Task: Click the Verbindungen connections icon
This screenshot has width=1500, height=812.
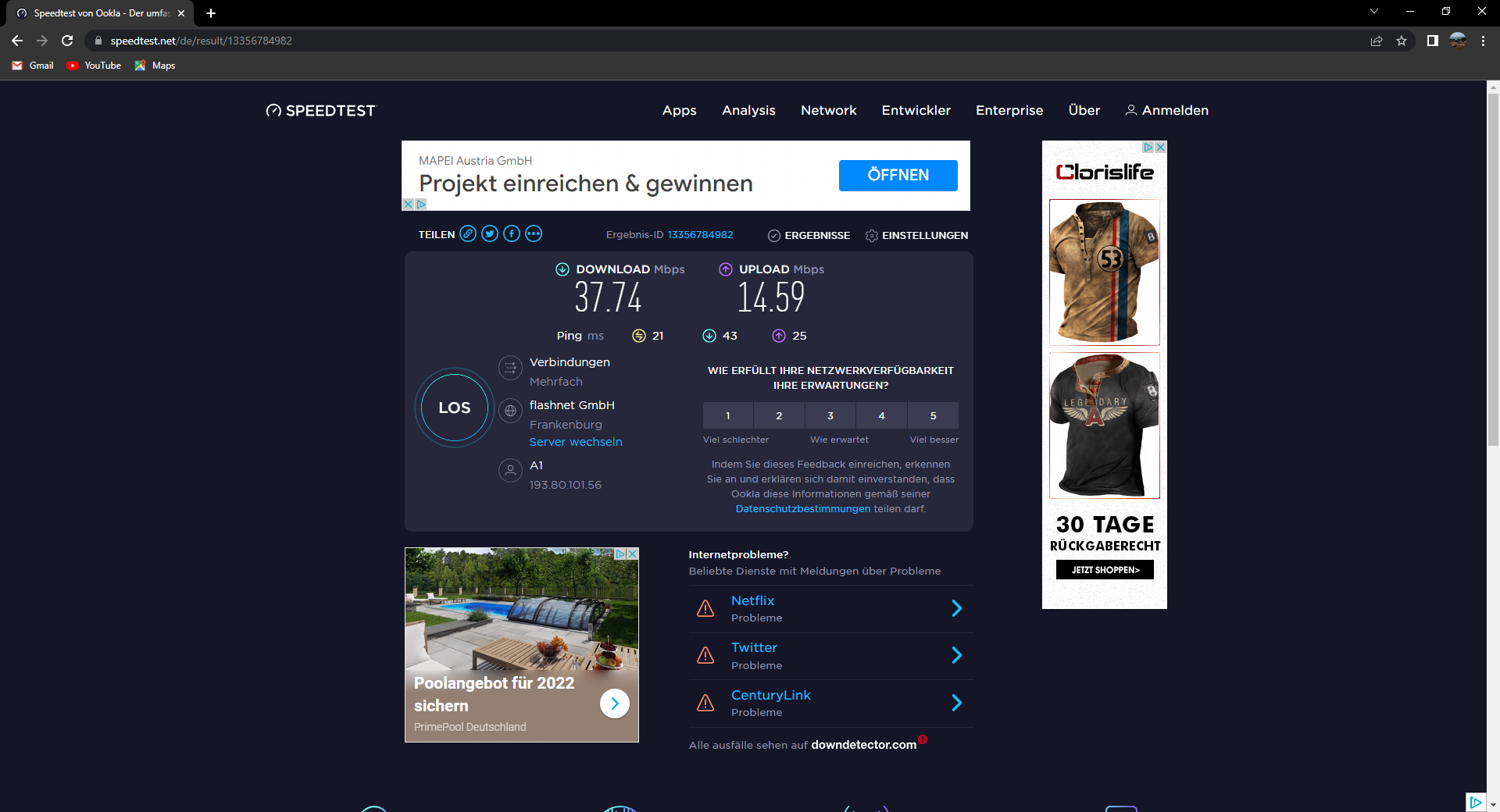Action: click(510, 368)
